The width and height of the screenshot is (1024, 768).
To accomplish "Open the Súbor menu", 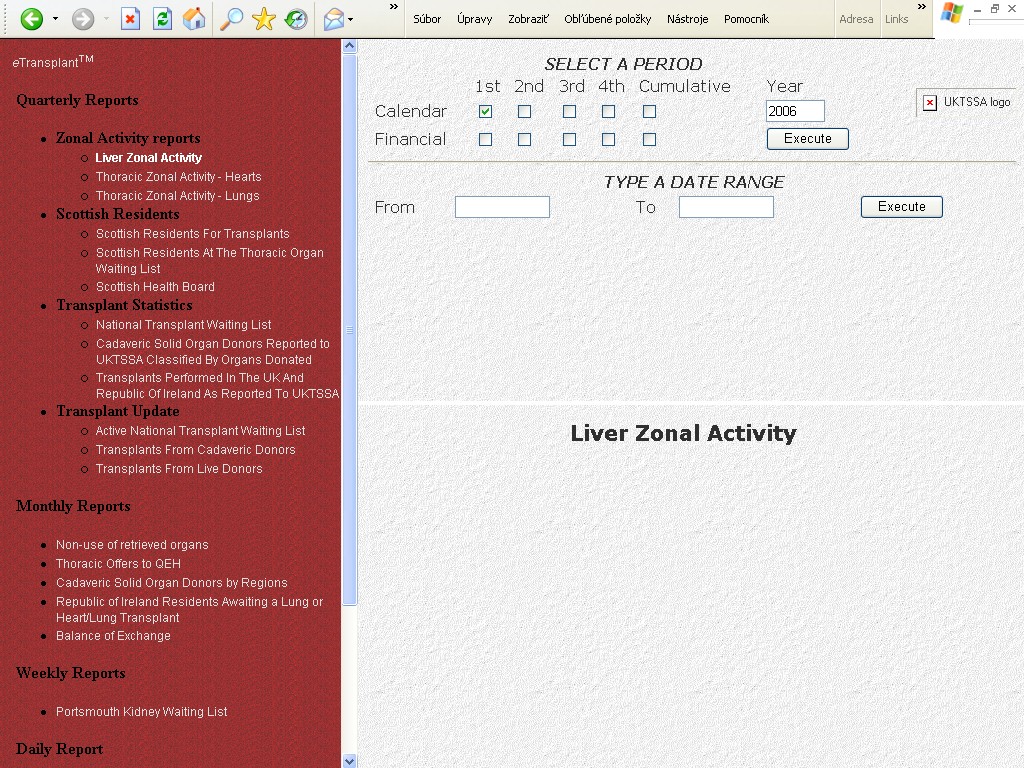I will (427, 19).
